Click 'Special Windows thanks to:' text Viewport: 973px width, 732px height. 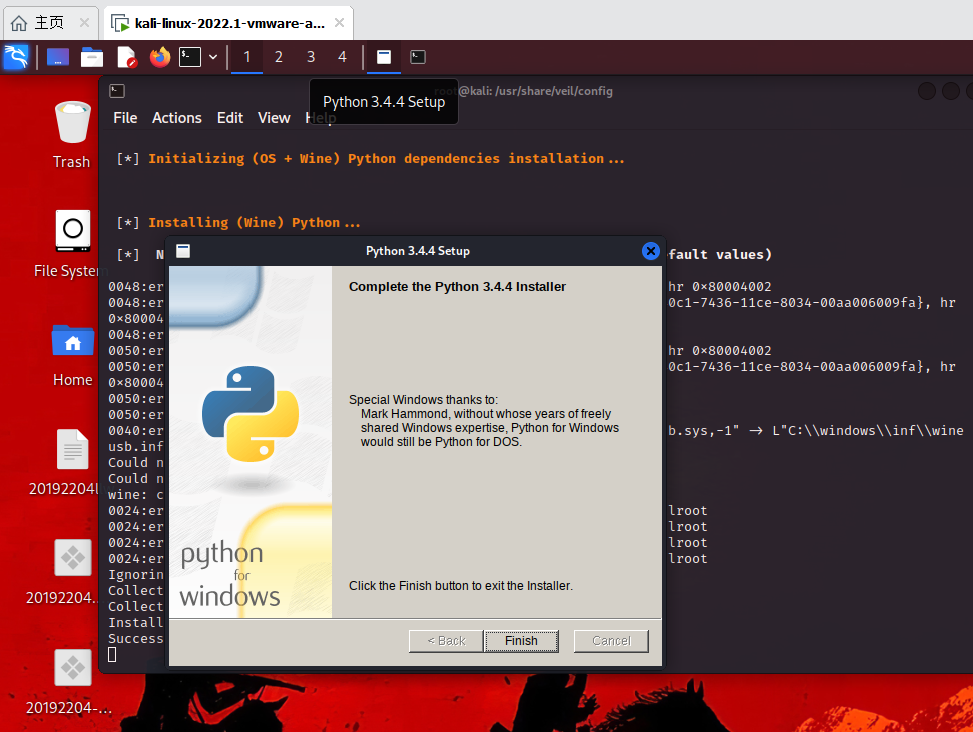click(423, 399)
